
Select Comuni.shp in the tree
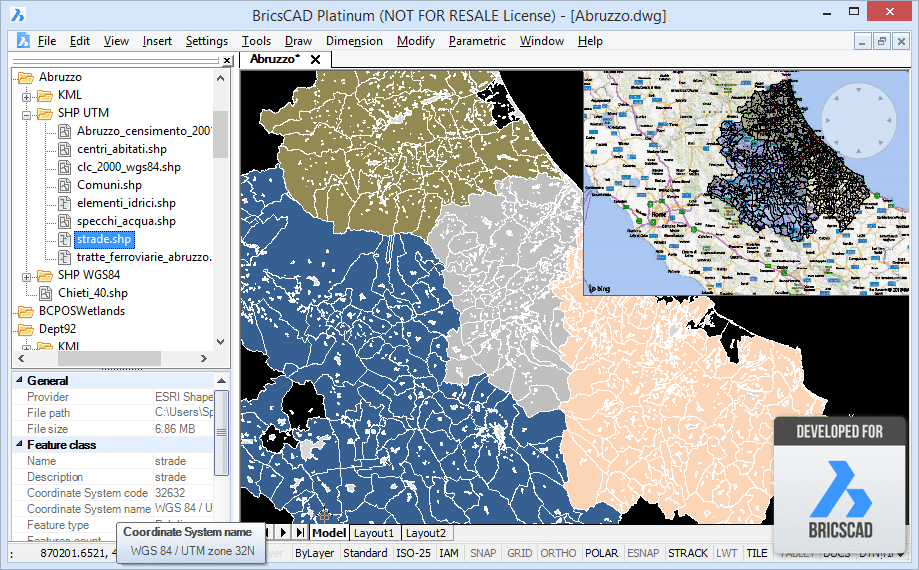pos(110,185)
